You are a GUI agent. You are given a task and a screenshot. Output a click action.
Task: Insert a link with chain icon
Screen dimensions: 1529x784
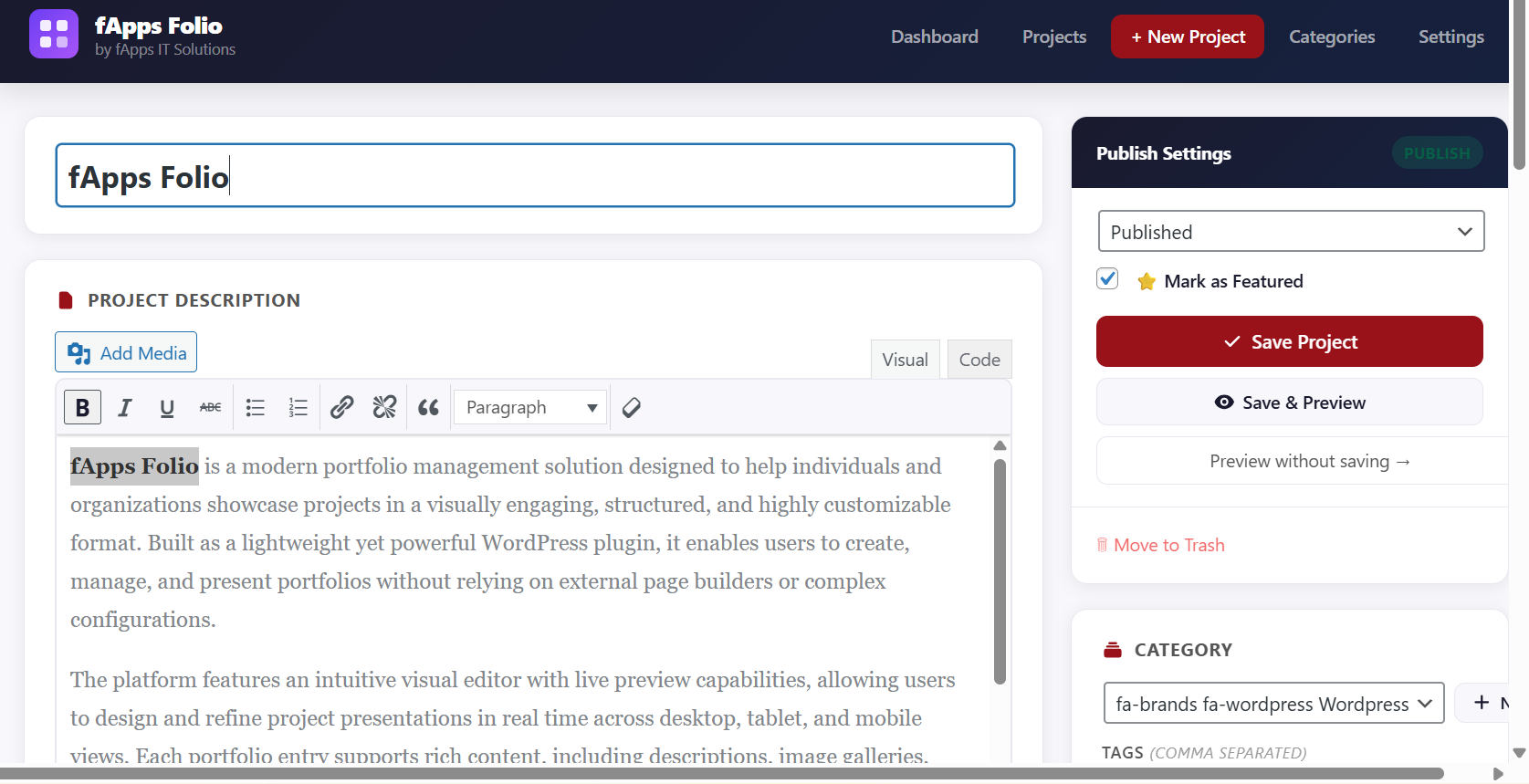(341, 407)
